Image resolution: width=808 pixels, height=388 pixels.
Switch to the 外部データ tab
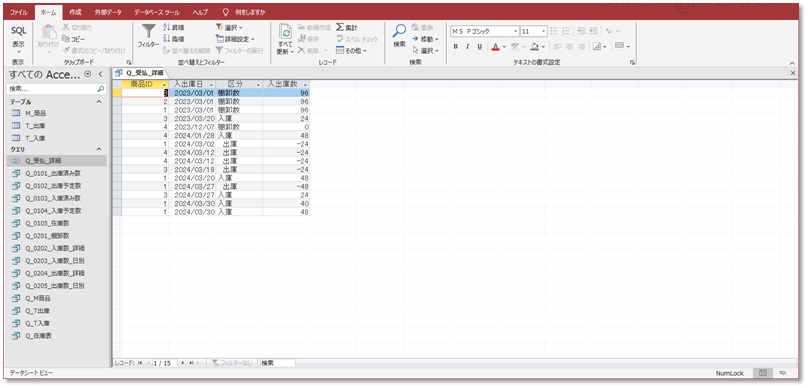tap(107, 11)
